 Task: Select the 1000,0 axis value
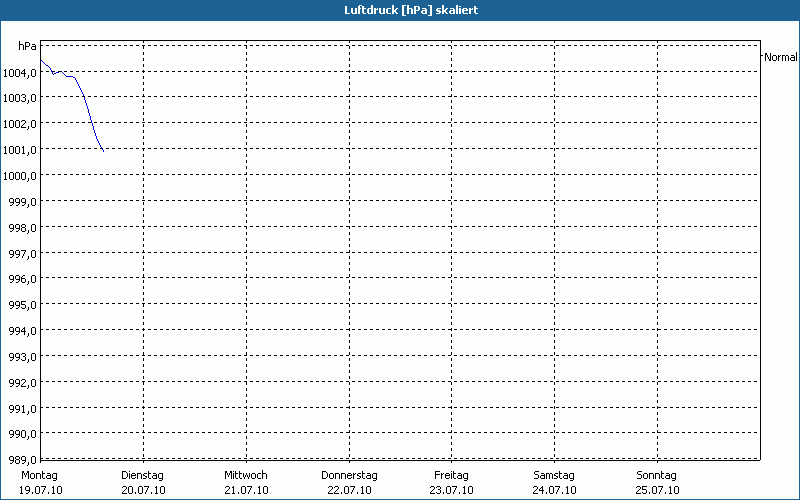pos(20,177)
